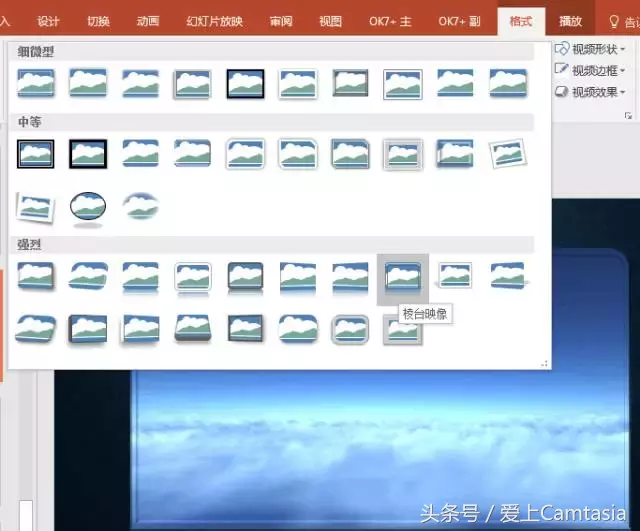Click the 强烈 section header

point(271,244)
